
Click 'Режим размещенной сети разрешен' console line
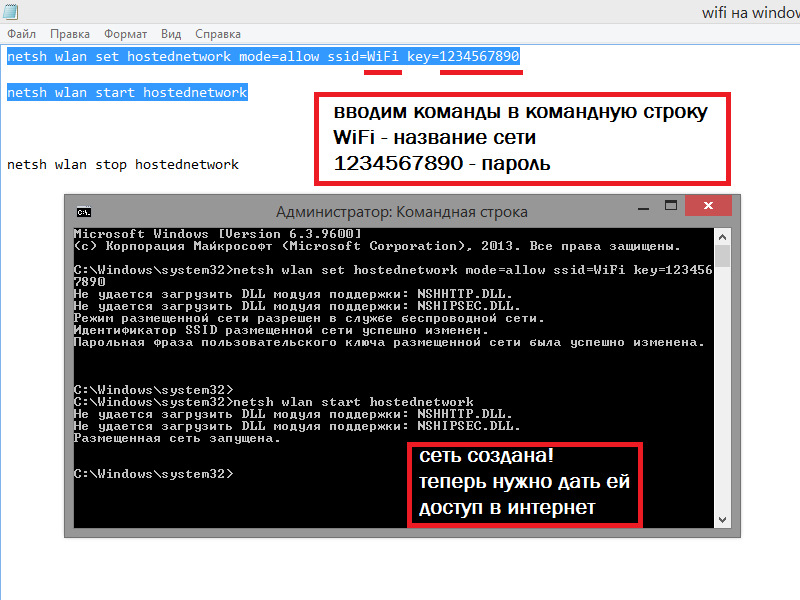[309, 318]
